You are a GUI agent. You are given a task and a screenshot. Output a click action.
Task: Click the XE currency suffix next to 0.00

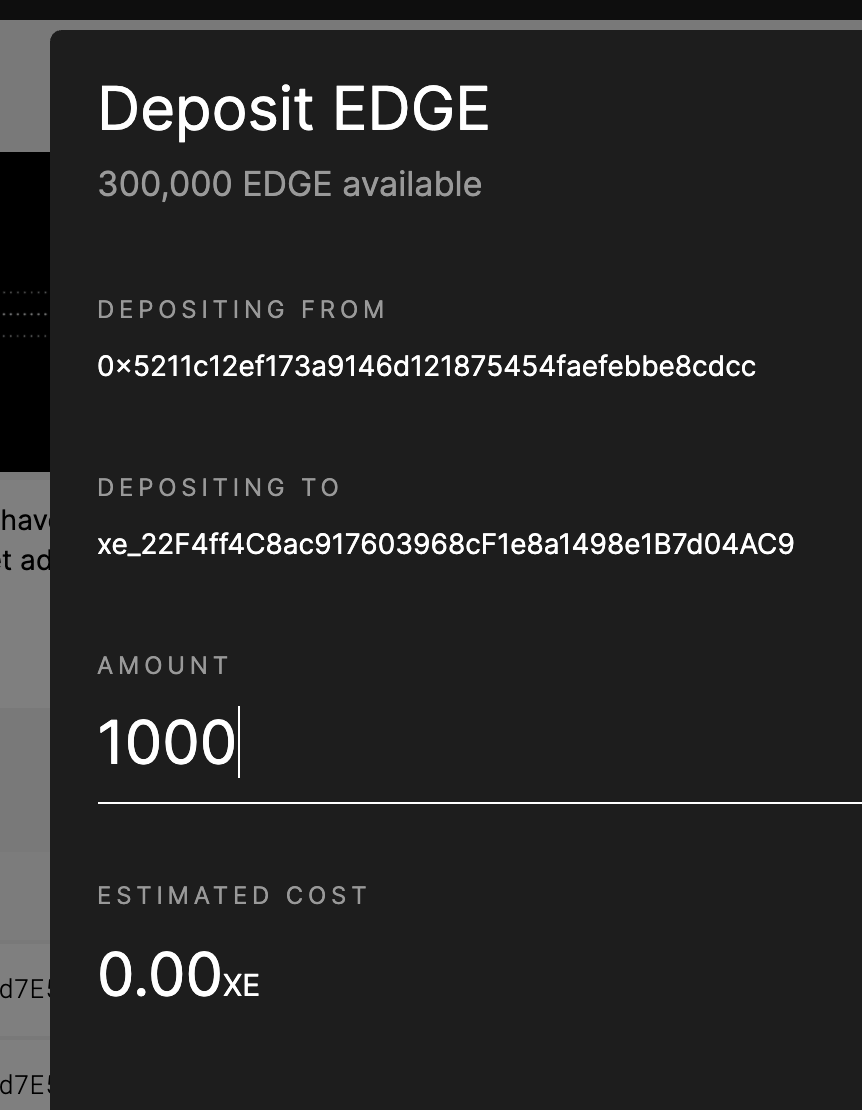tap(240, 984)
